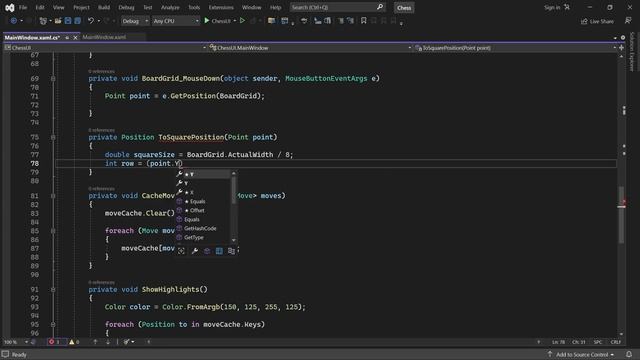640x360 pixels.
Task: Click the CRLF line ending indicator
Action: point(616,342)
